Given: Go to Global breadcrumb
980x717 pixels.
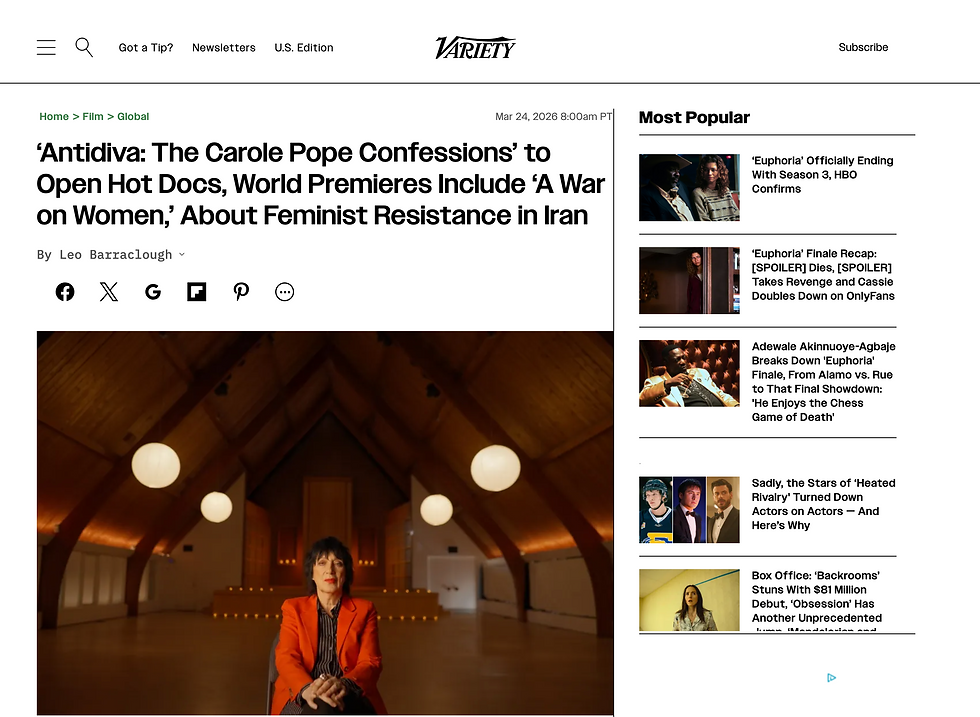Looking at the screenshot, I should pos(133,116).
